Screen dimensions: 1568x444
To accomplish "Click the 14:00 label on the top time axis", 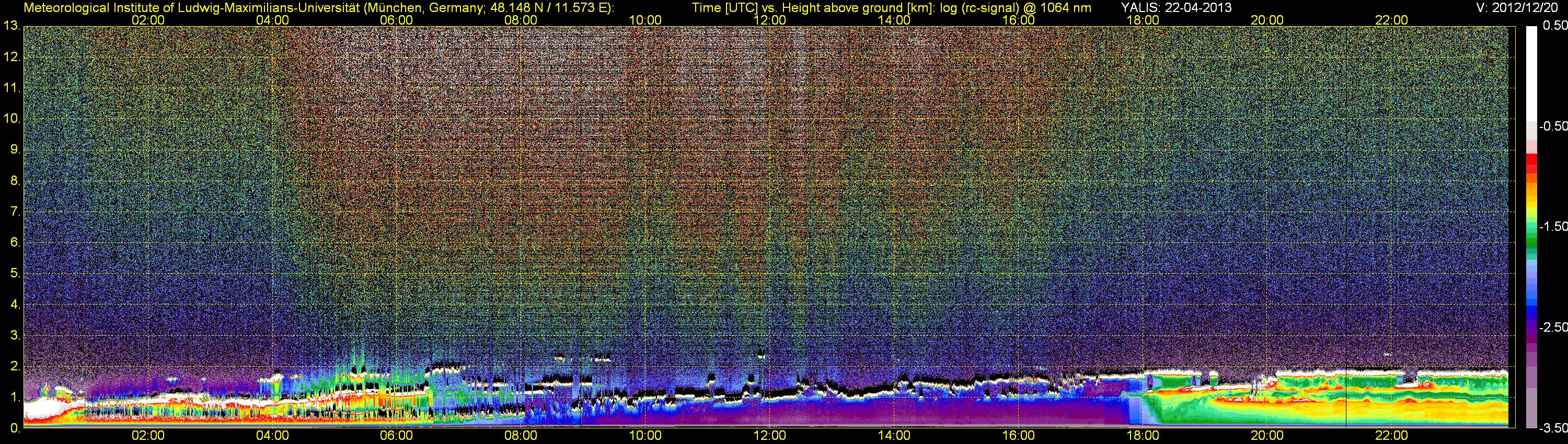I will [894, 19].
